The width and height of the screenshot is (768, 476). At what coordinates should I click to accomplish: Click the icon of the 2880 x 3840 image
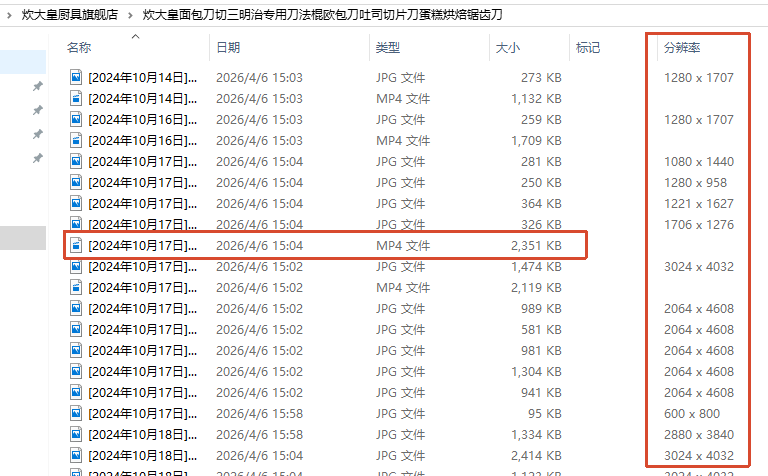[x=75, y=434]
